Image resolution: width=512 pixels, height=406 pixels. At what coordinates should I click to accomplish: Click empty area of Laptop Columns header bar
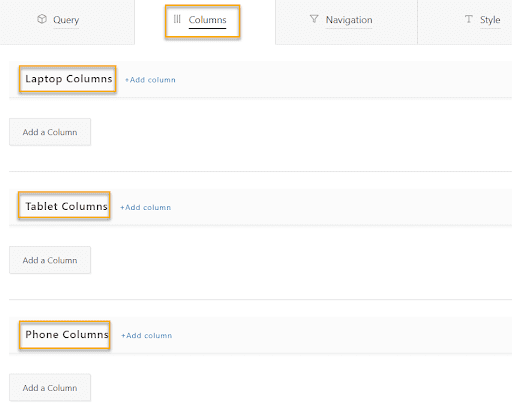343,79
